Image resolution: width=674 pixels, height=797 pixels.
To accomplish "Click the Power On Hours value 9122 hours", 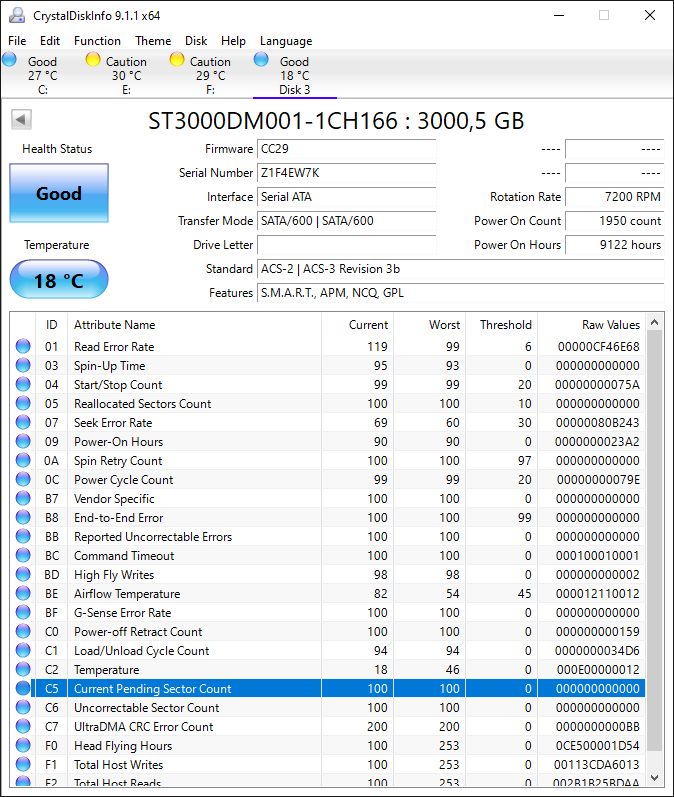I will [x=615, y=244].
